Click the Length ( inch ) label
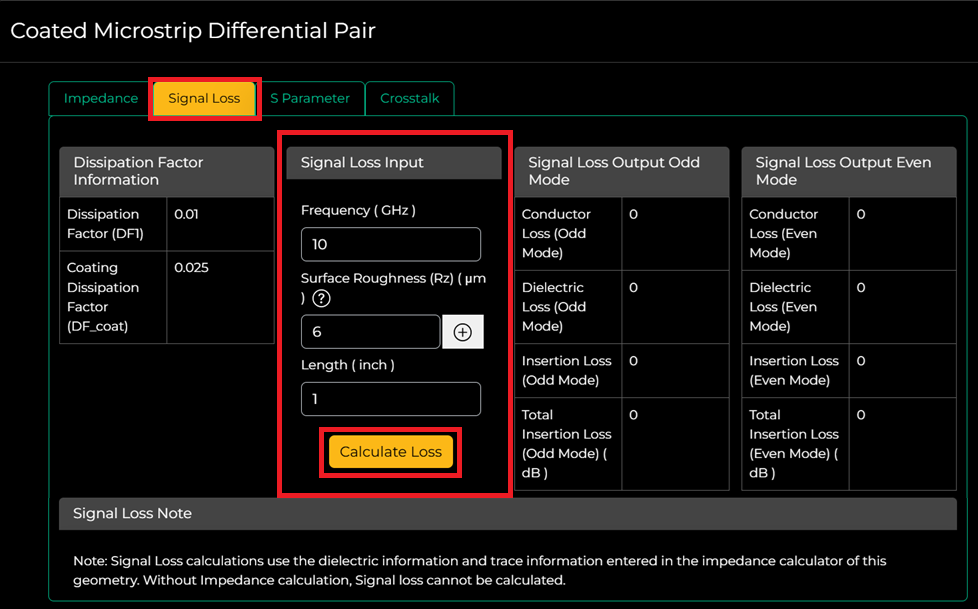978x609 pixels. [347, 365]
